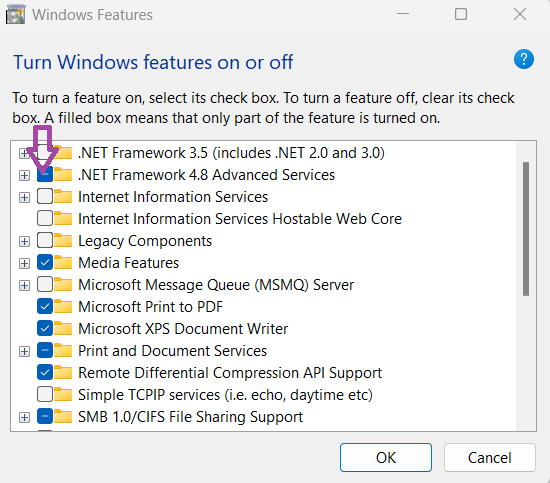
Task: Select the SMB 1.0/CIFS folder icon
Action: (63, 416)
